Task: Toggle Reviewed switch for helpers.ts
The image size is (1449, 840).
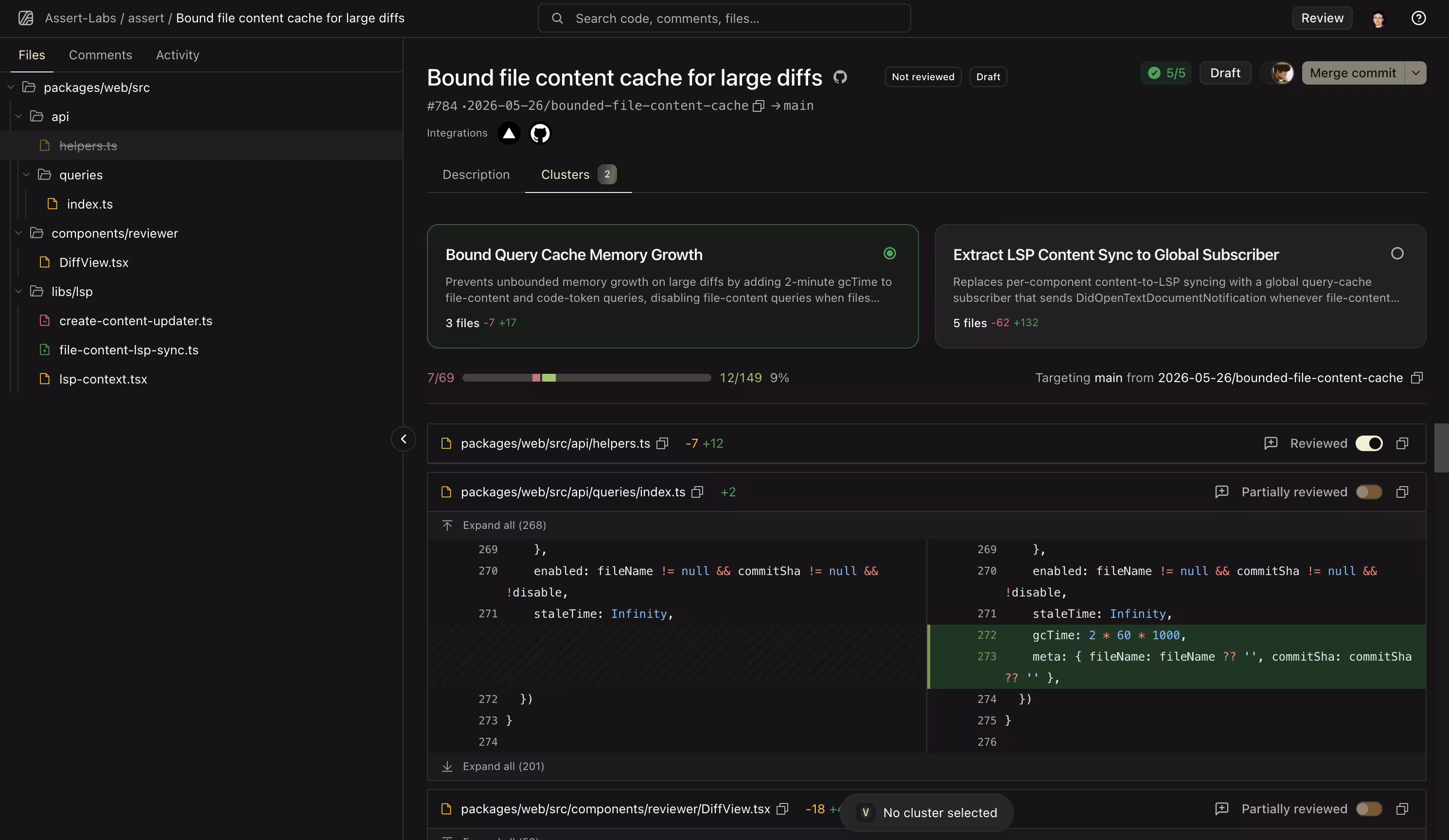Action: pyautogui.click(x=1369, y=443)
